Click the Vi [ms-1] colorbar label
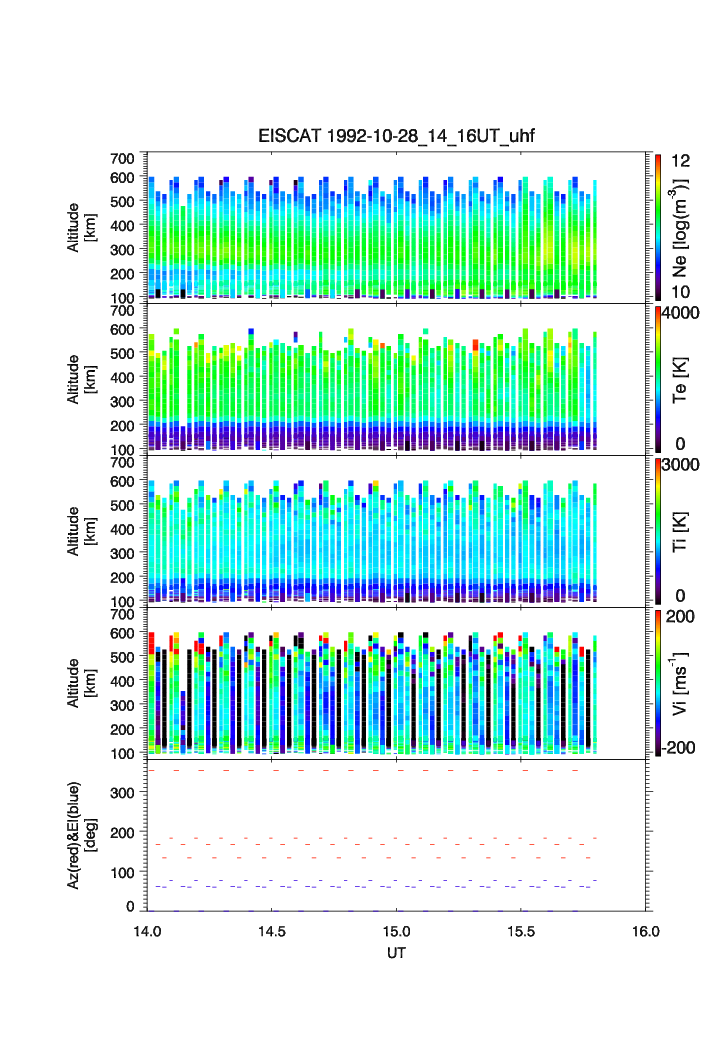This screenshot has width=708, height=1063. [679, 683]
